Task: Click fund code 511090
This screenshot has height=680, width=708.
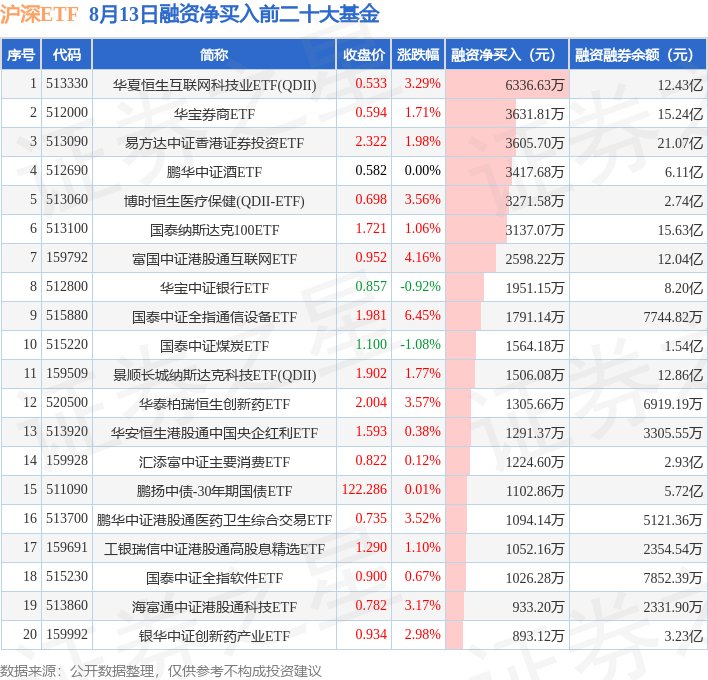Action: [x=67, y=489]
